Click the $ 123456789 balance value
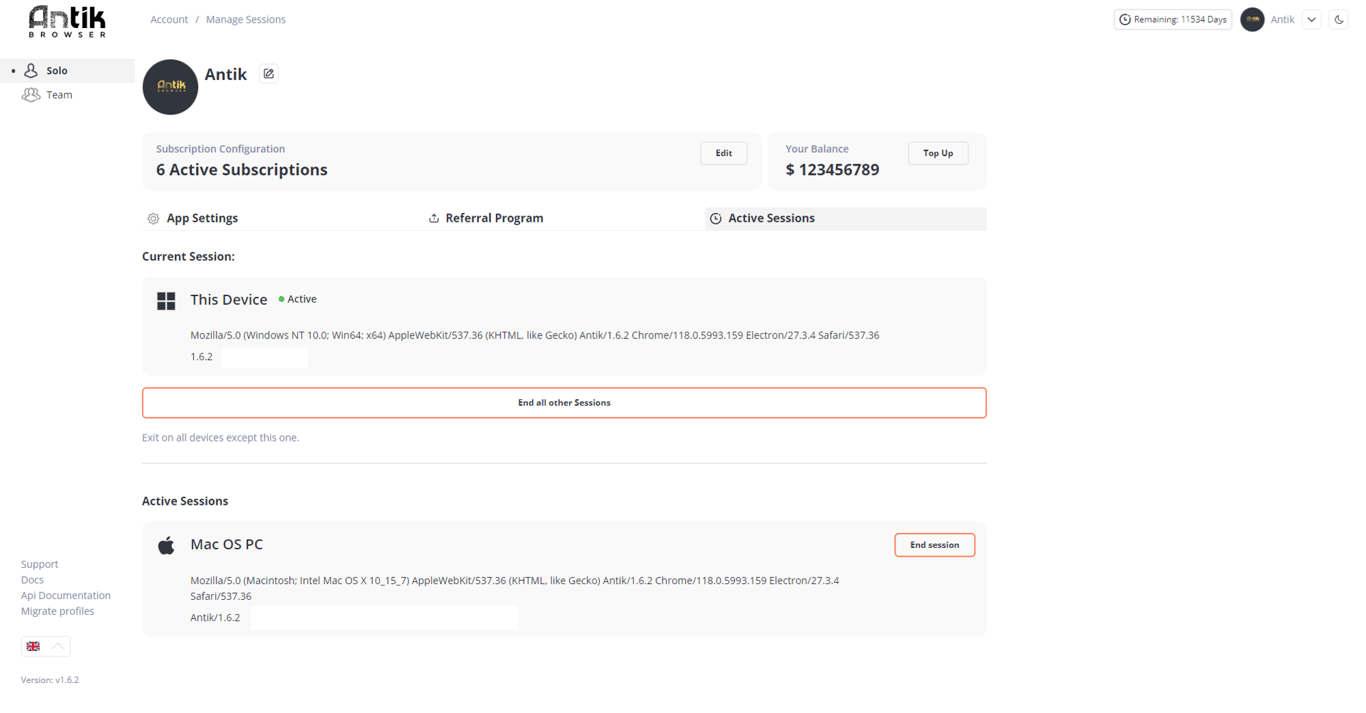 point(833,170)
